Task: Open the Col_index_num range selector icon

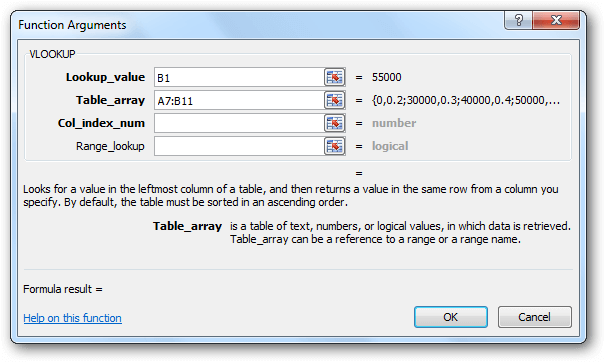Action: coord(335,123)
